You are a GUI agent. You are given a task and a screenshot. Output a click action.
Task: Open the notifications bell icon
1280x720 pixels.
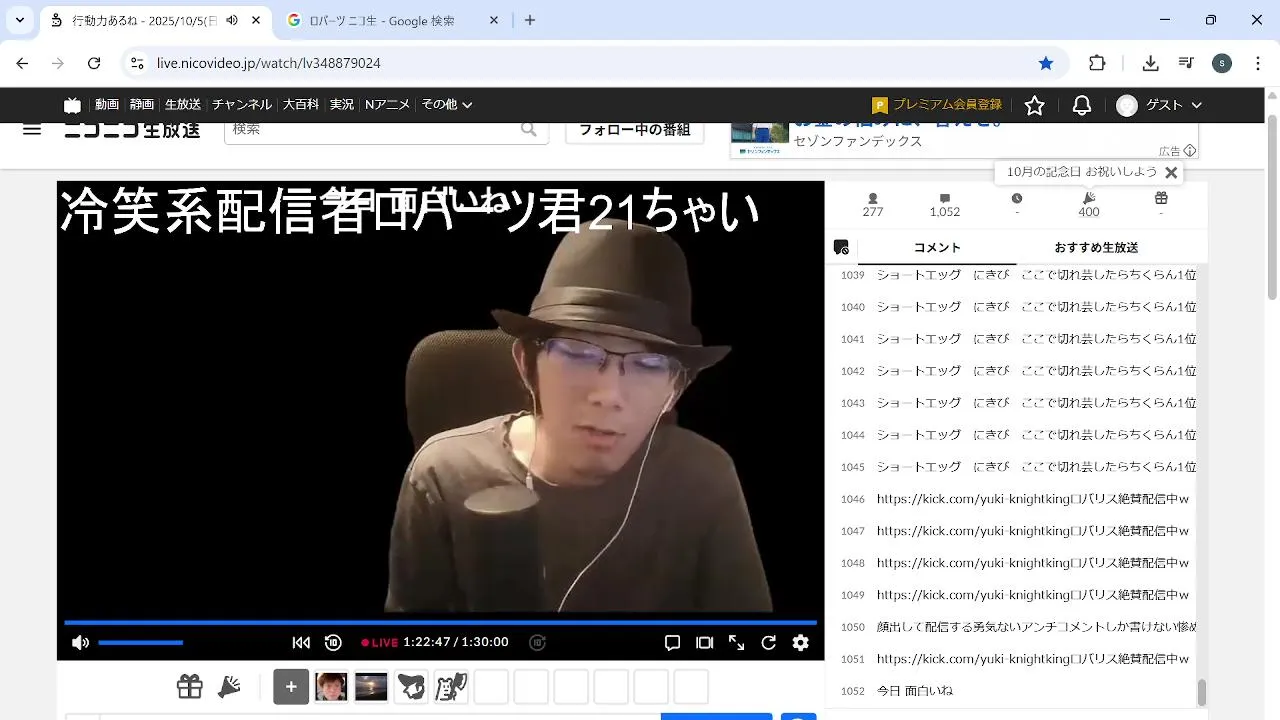pyautogui.click(x=1082, y=105)
